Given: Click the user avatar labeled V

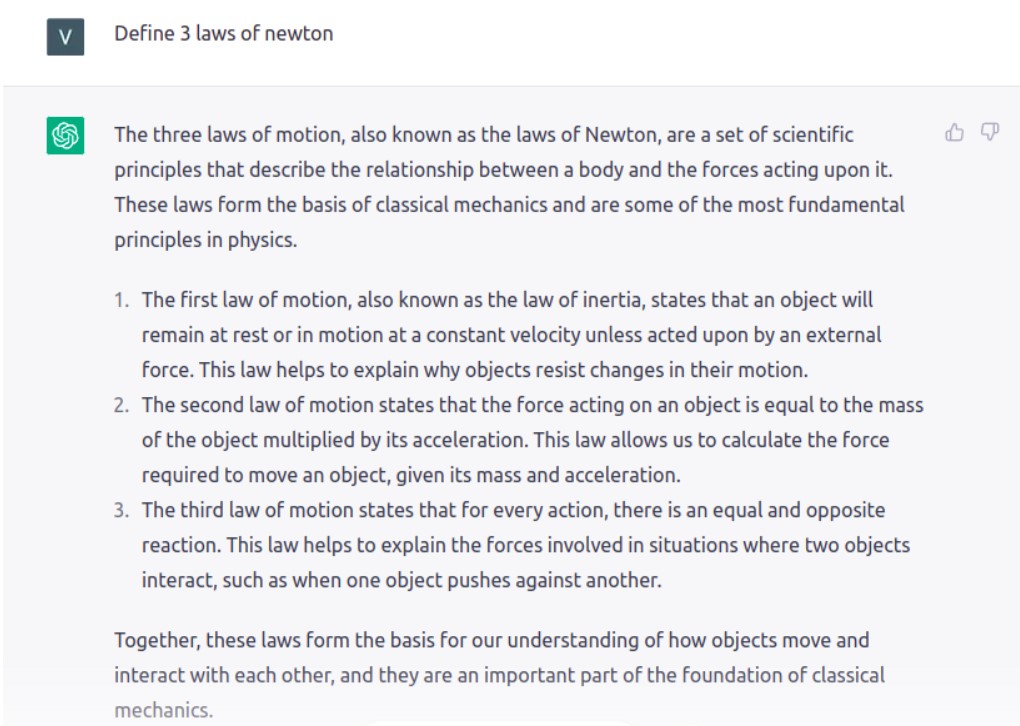Looking at the screenshot, I should click(x=65, y=36).
